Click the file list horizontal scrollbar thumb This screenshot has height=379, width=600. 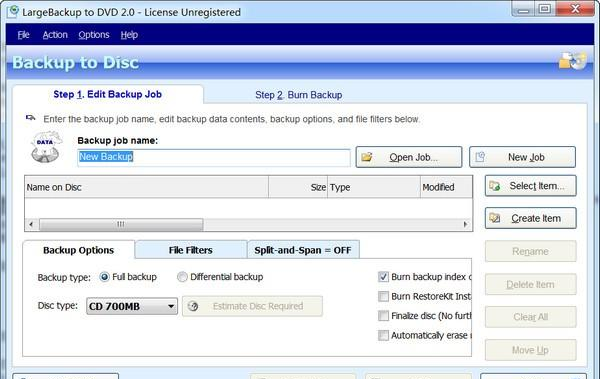click(121, 224)
